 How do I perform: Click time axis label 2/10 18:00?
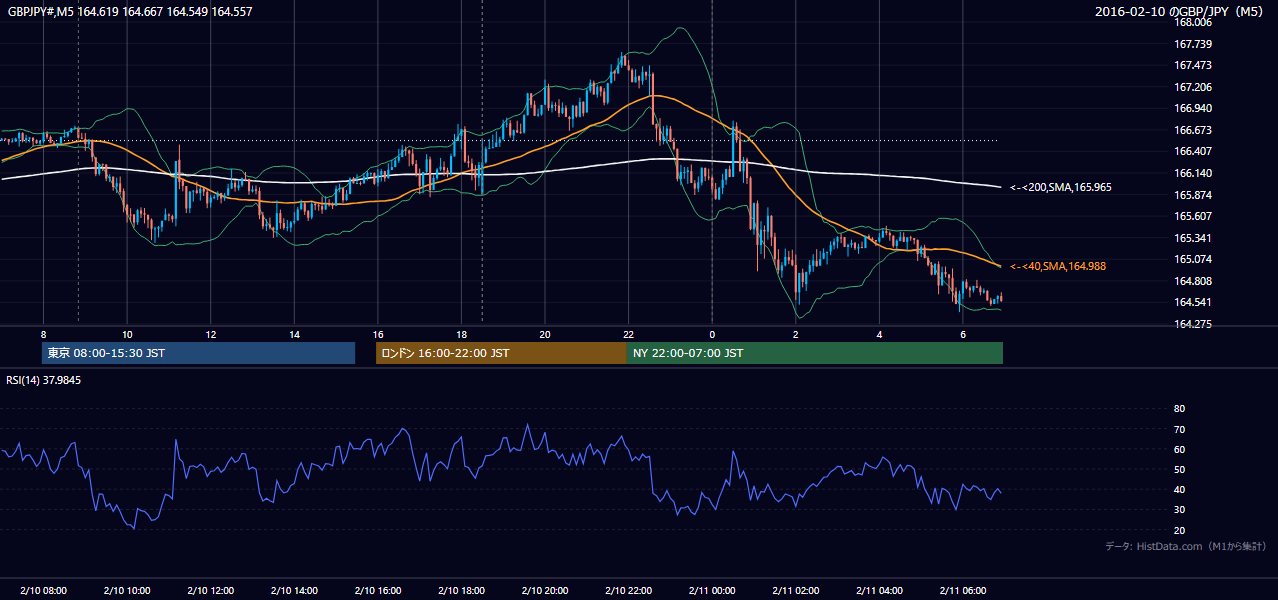coord(461,590)
